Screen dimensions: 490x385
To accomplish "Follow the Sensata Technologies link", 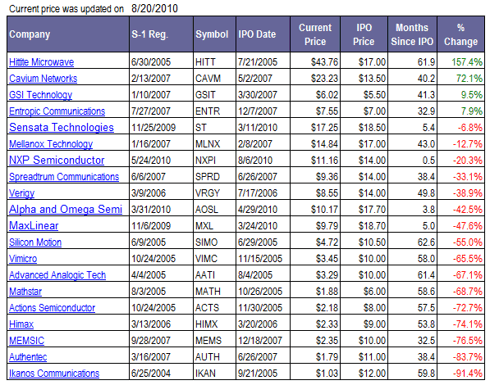I will pyautogui.click(x=61, y=127).
